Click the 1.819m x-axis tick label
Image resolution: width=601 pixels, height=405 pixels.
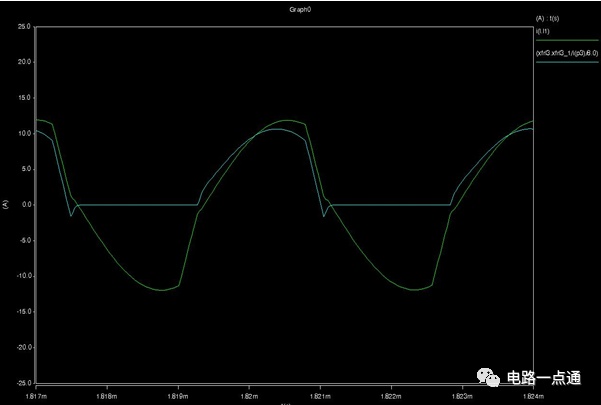pyautogui.click(x=178, y=397)
